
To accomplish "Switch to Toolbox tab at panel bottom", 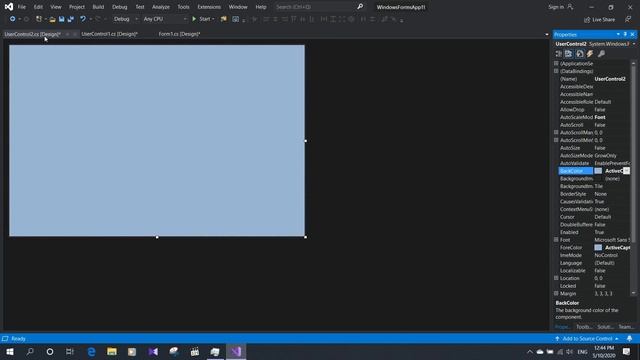I will click(x=584, y=327).
